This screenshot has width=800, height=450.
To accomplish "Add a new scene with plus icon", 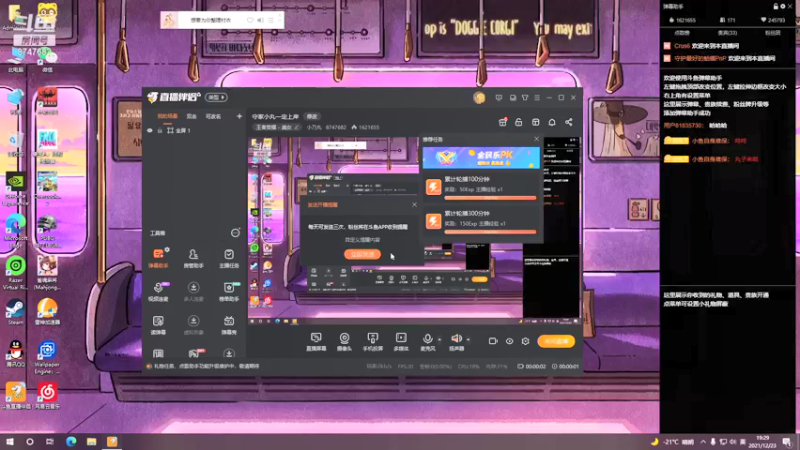I will pyautogui.click(x=239, y=116).
